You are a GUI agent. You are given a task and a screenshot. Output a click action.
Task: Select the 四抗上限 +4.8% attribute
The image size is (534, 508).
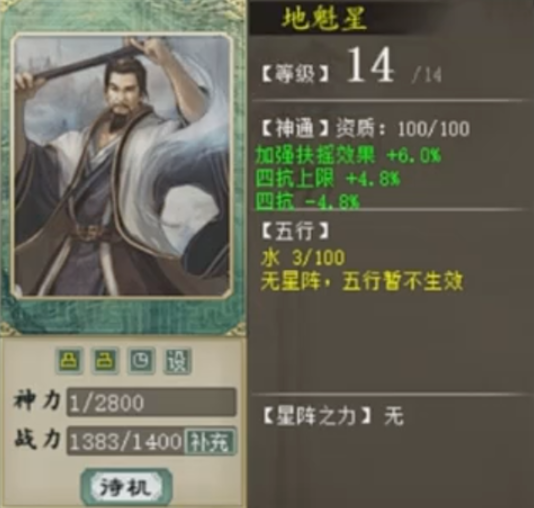click(x=328, y=178)
